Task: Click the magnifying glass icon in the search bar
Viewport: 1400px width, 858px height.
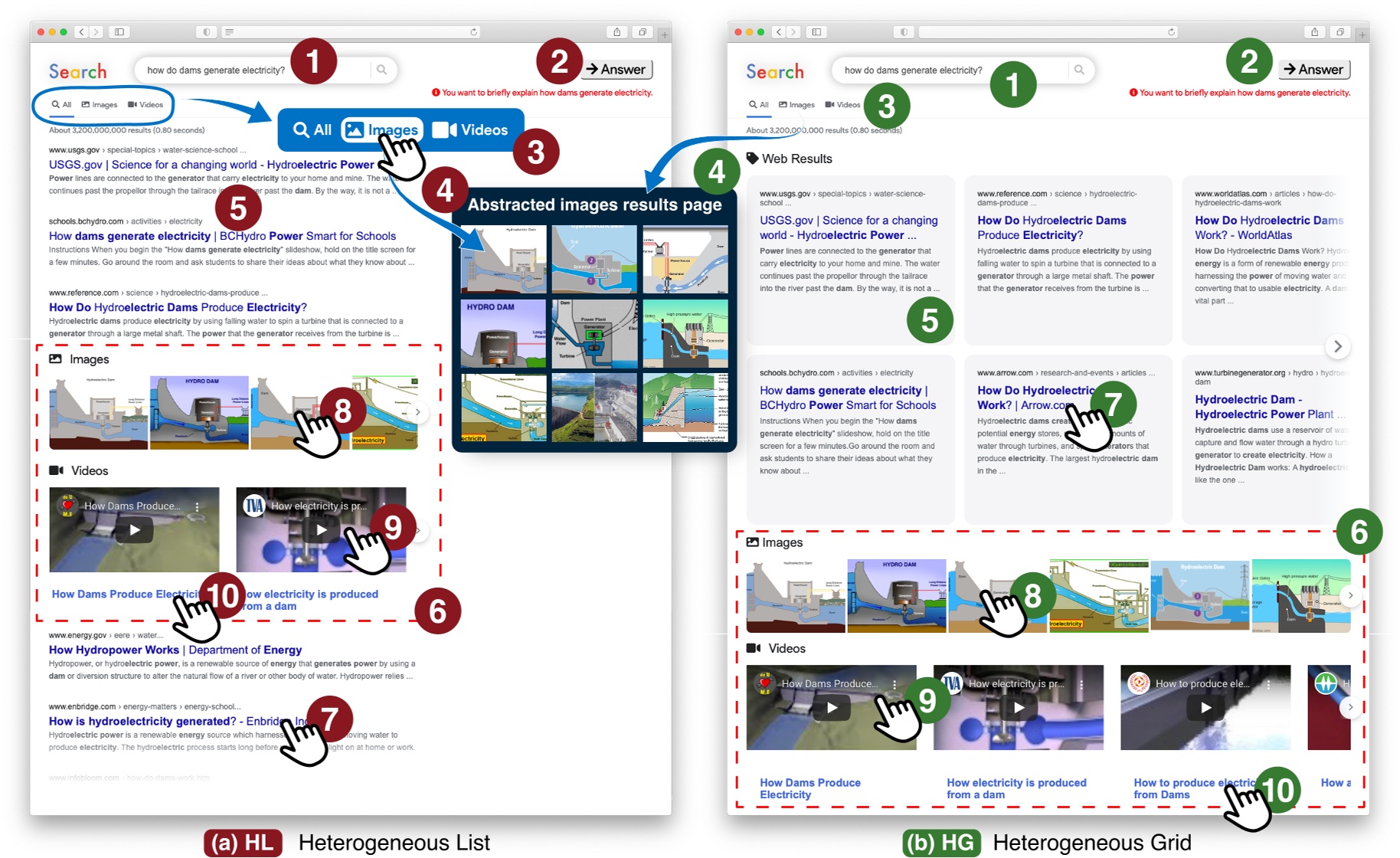Action: click(381, 70)
